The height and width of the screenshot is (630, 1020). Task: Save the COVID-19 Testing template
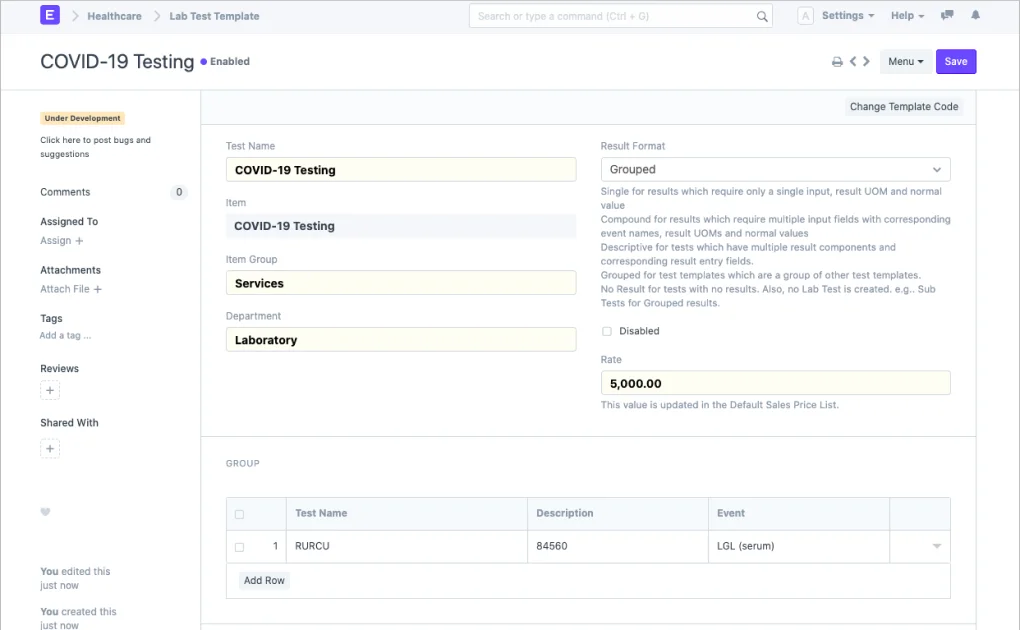pos(956,61)
